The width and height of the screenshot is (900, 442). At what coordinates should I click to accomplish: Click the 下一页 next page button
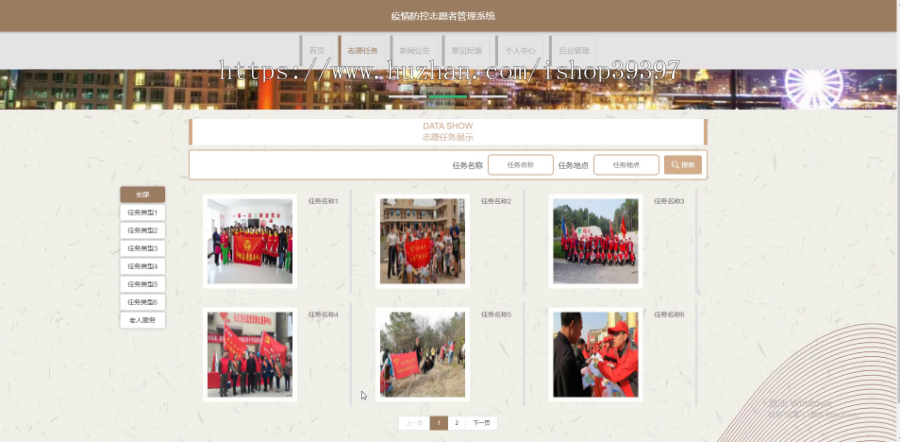pyautogui.click(x=481, y=423)
